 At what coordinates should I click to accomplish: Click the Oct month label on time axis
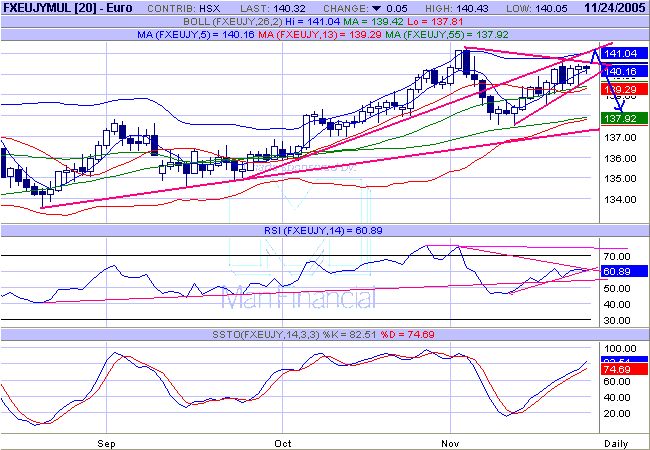click(283, 443)
